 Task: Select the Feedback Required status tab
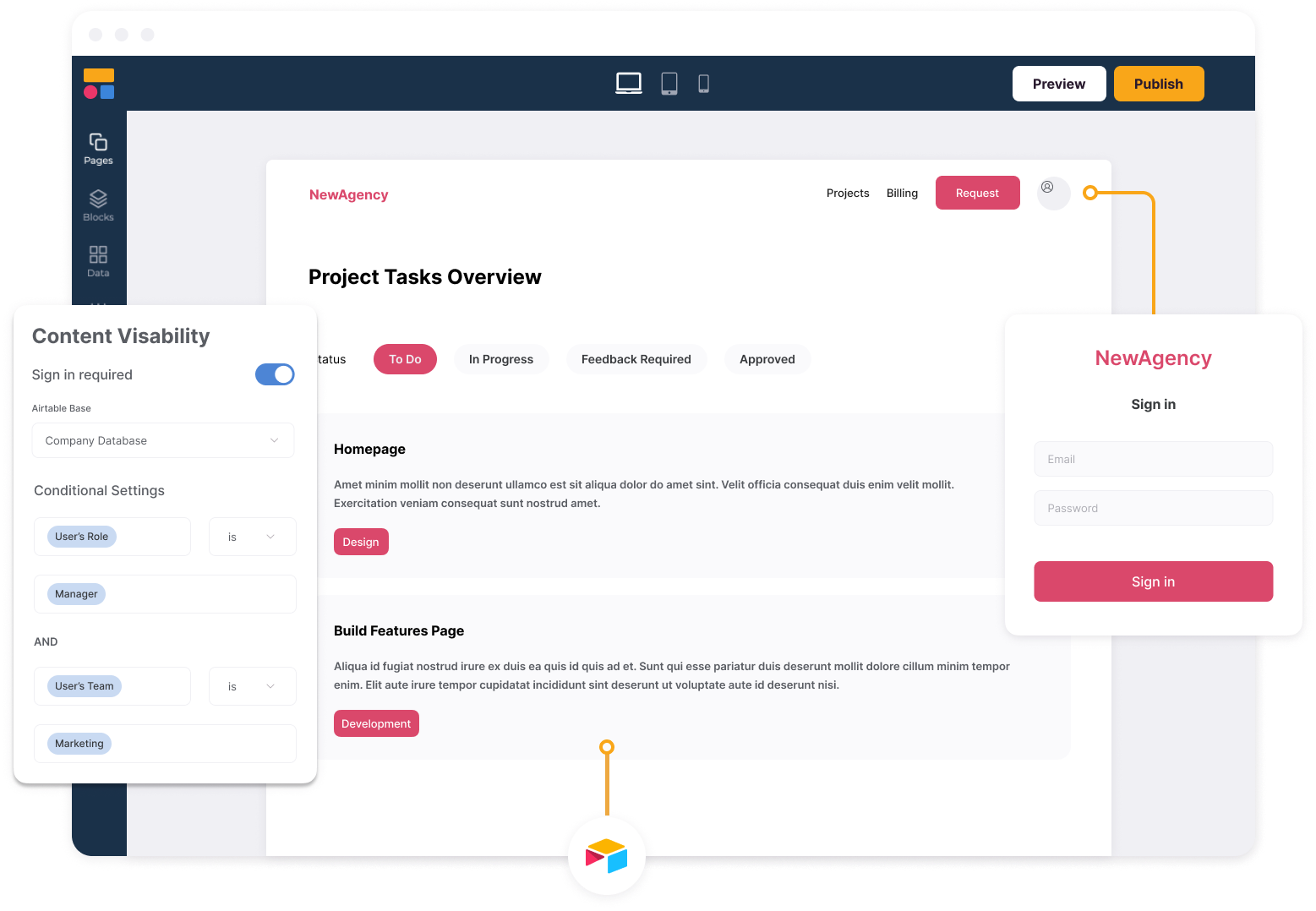pyautogui.click(x=636, y=359)
